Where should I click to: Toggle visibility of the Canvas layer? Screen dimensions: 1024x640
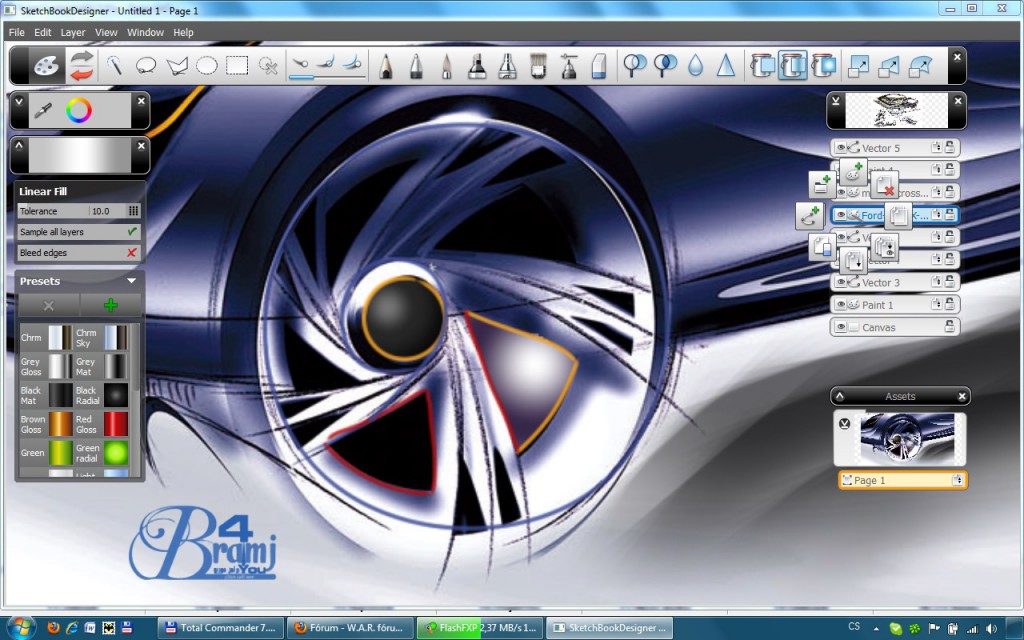(x=840, y=327)
